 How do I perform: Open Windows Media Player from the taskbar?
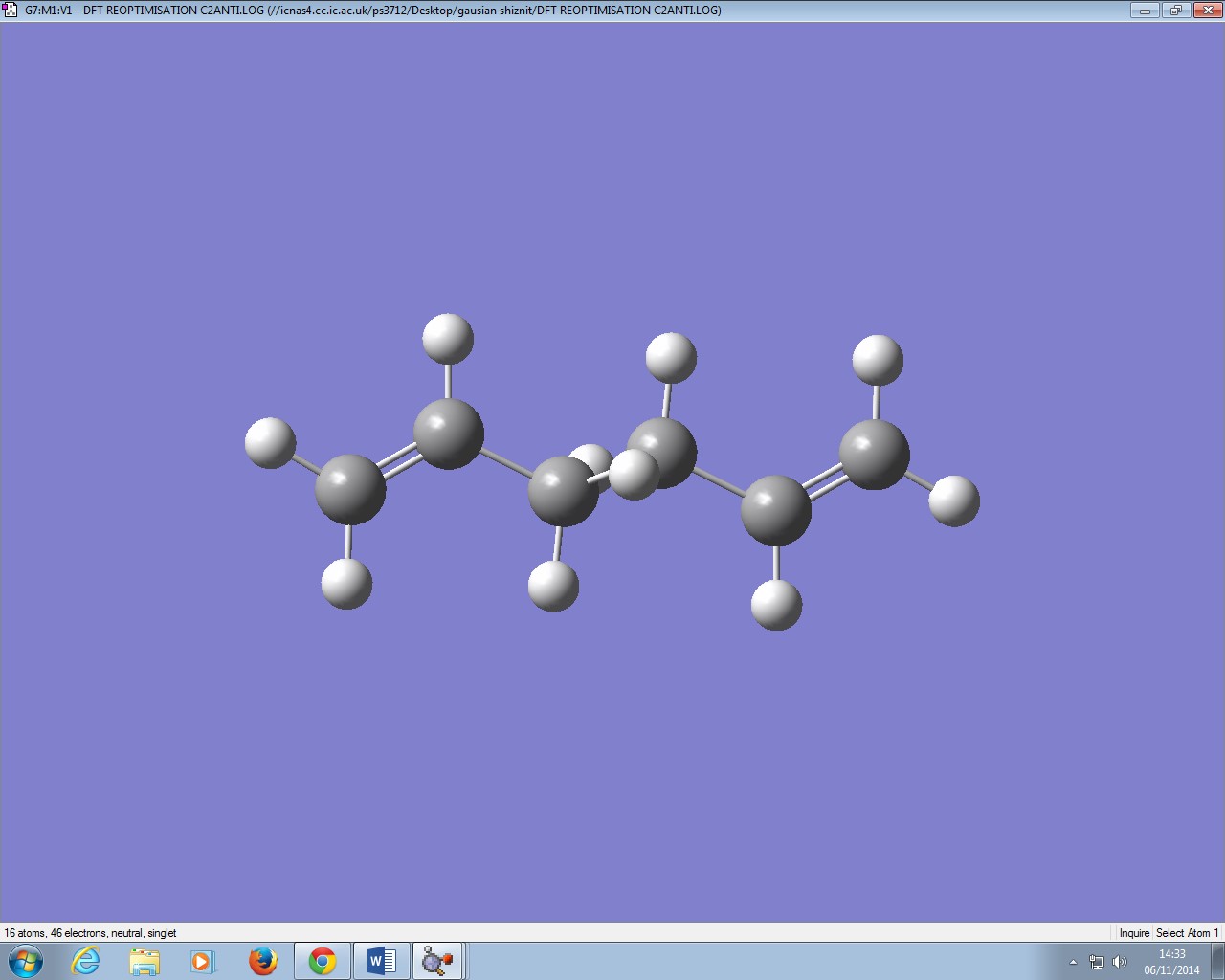[x=203, y=961]
